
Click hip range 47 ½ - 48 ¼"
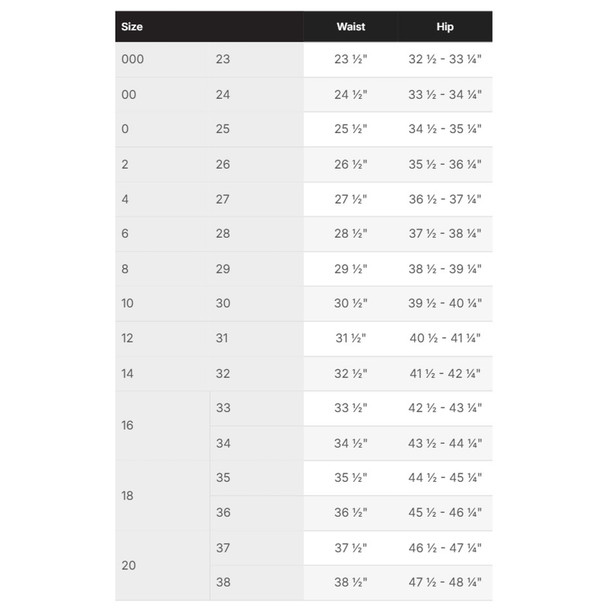pos(445,582)
